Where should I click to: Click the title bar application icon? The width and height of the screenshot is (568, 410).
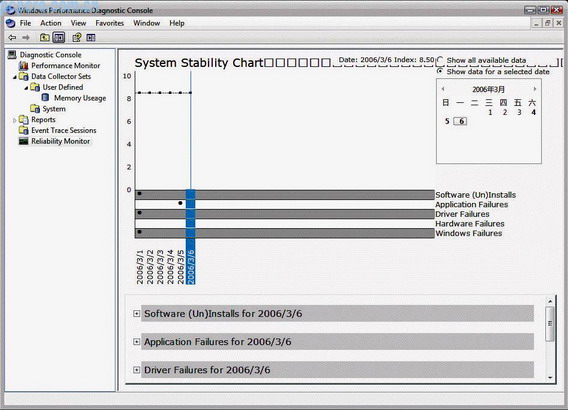pyautogui.click(x=11, y=10)
